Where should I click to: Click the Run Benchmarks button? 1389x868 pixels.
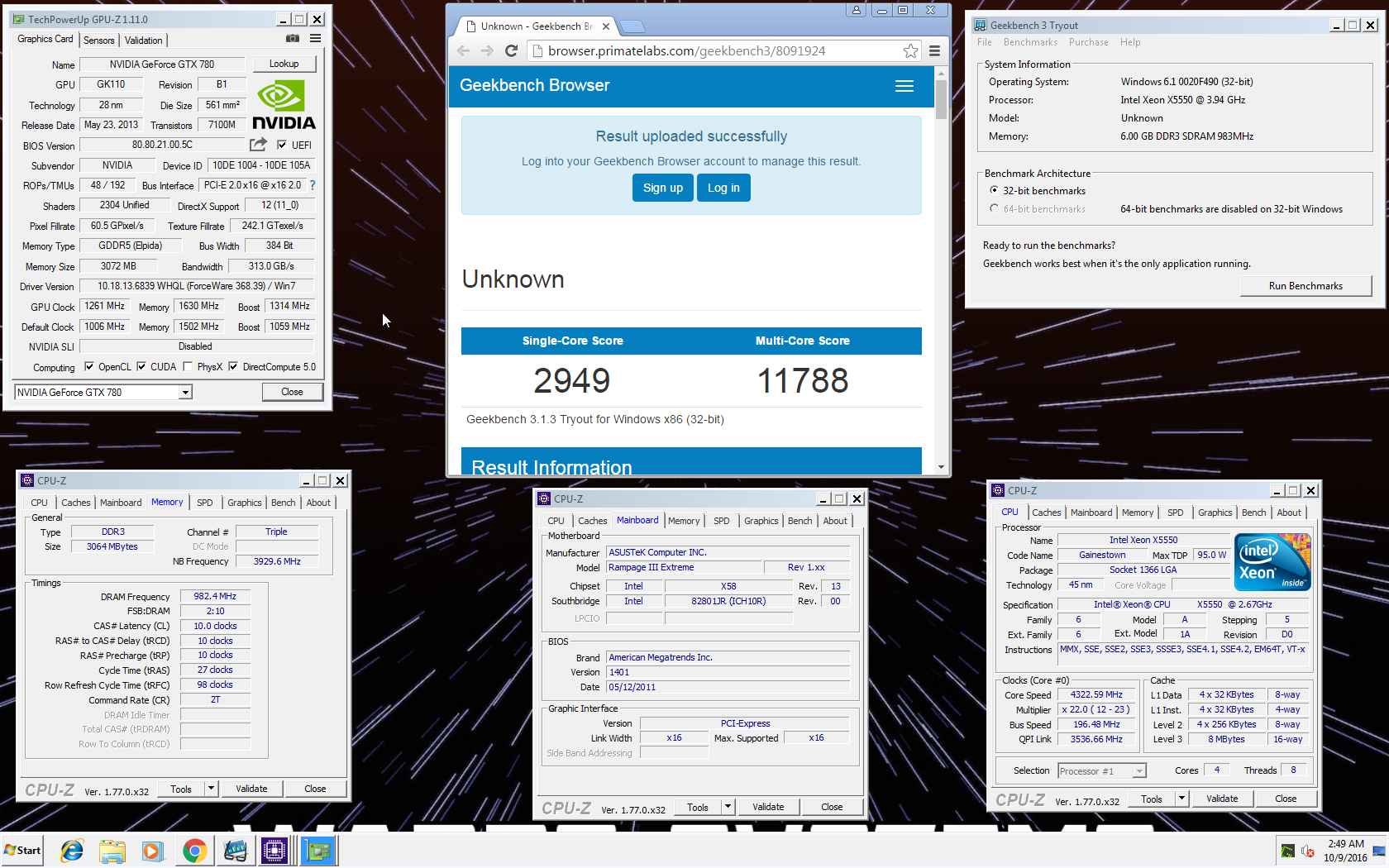coord(1305,286)
